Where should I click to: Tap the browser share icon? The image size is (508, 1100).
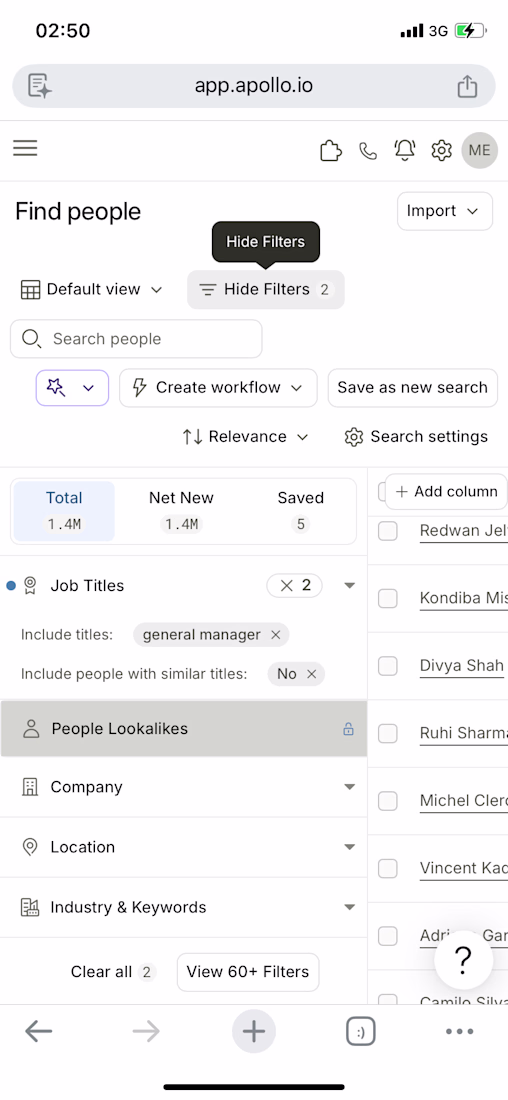[467, 86]
